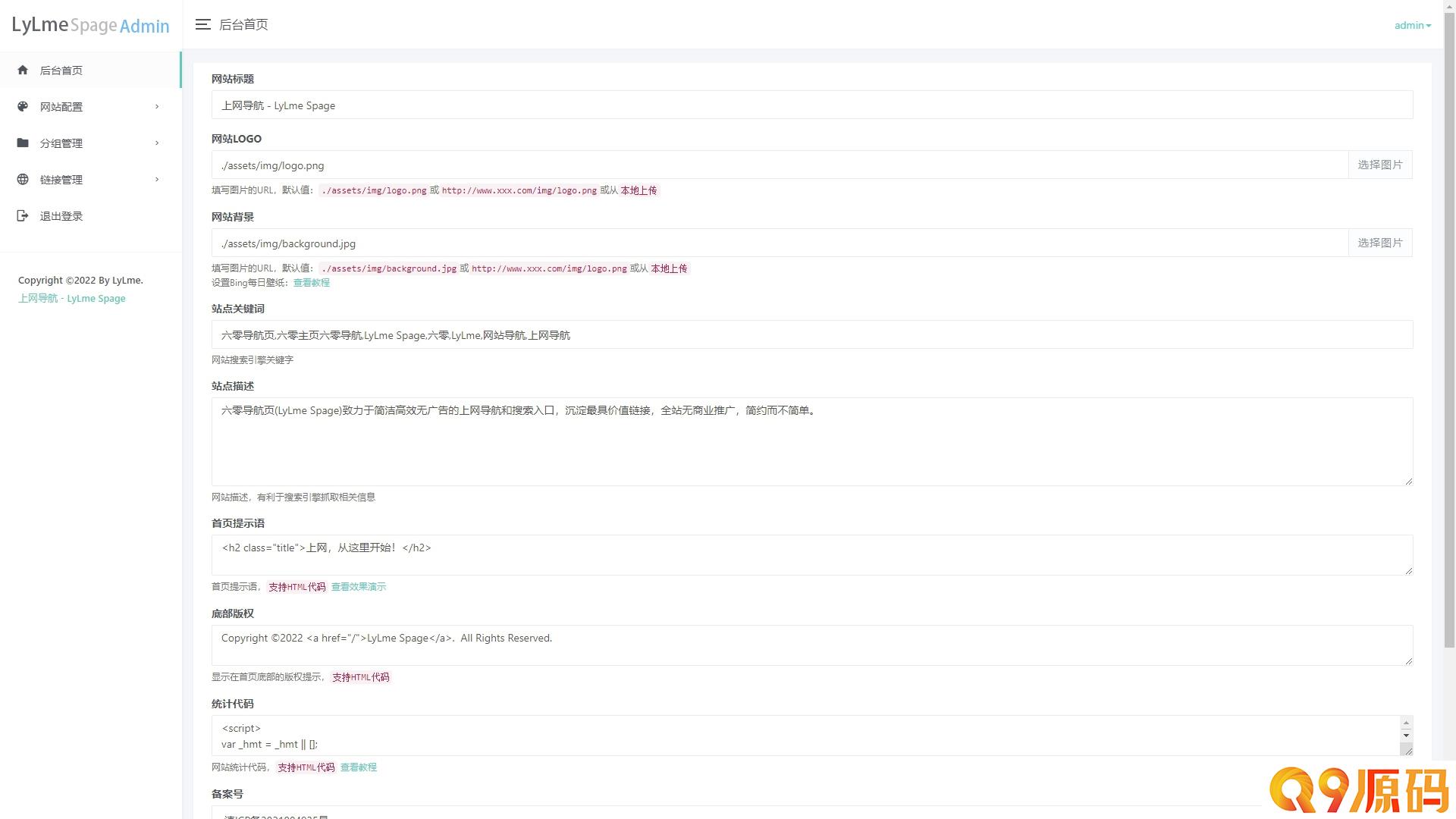Click the 后台首页 header title
The height and width of the screenshot is (819, 1456).
click(243, 24)
